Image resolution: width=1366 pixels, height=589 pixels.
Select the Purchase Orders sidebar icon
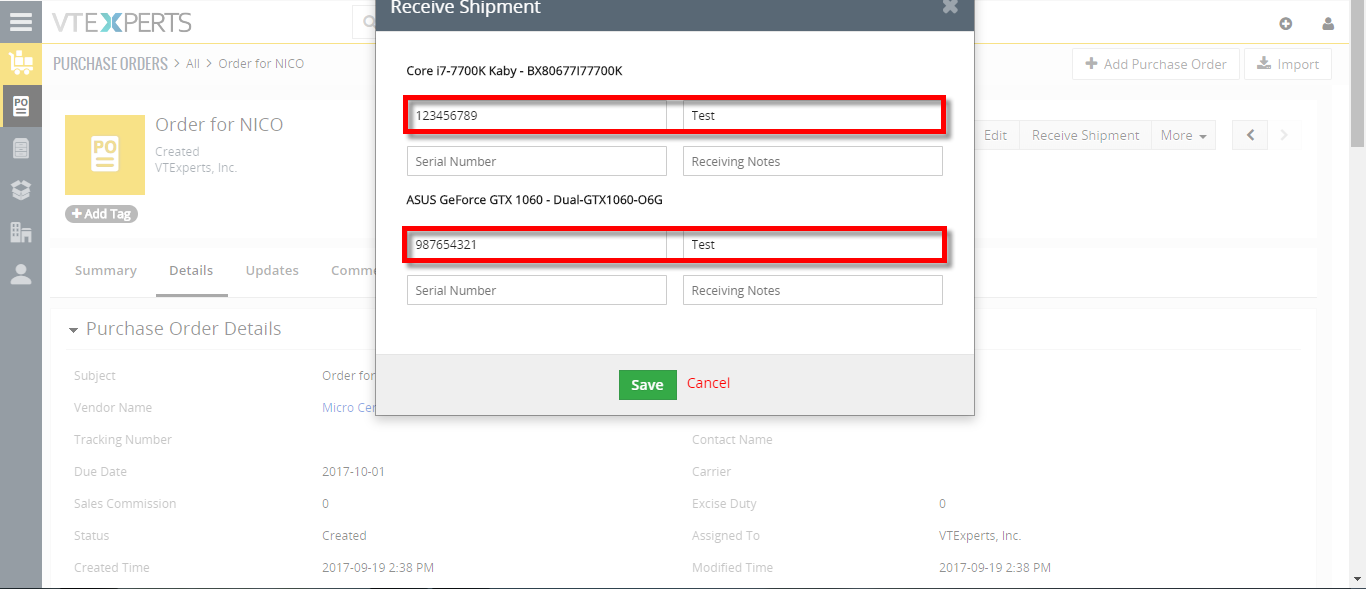tap(21, 105)
